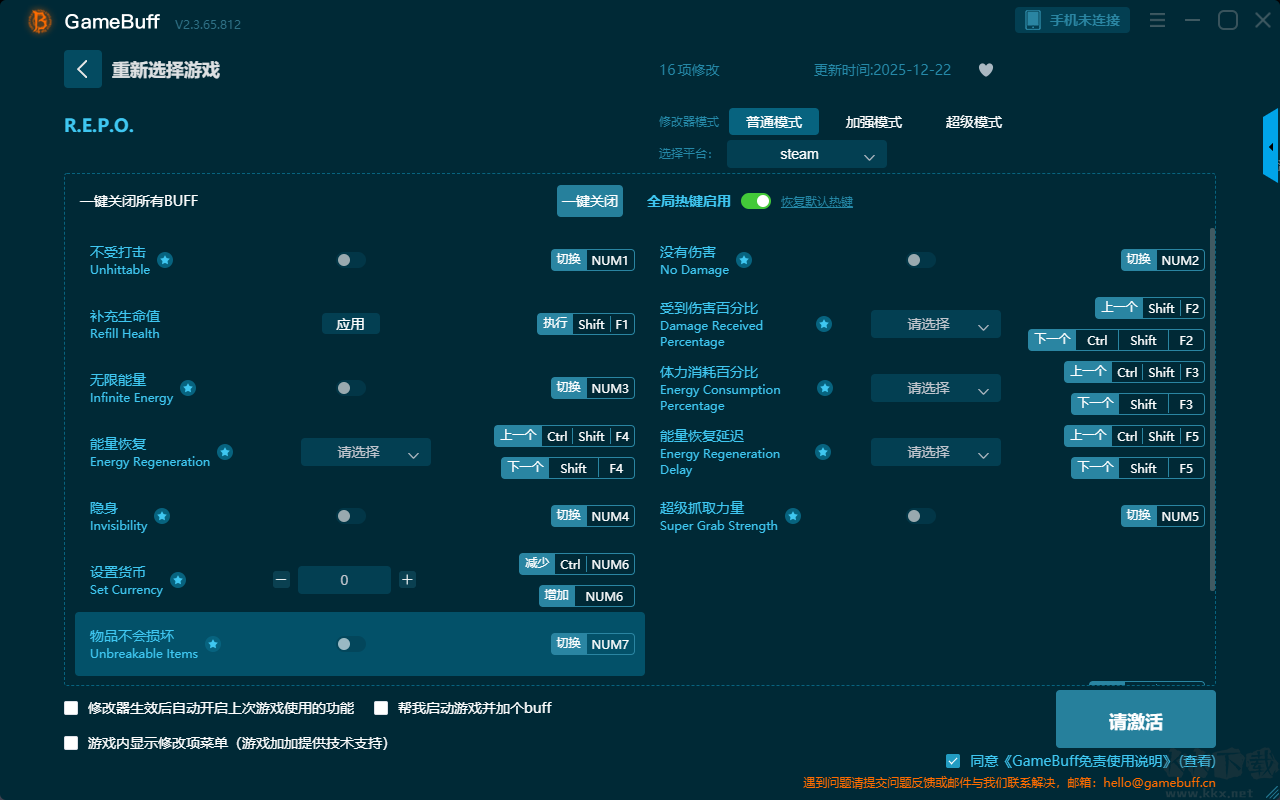The width and height of the screenshot is (1280, 800).
Task: Click the NUM5 hotkey for Super Grab Strength
Action: (1163, 516)
